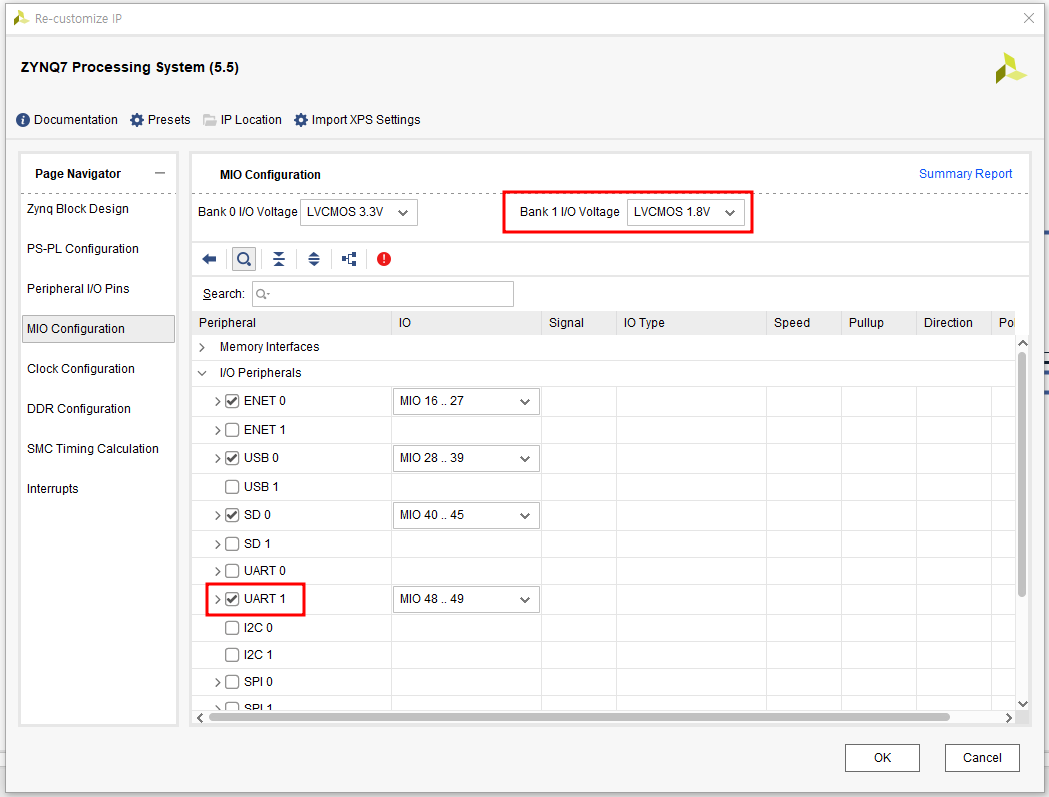Click the Speed column header
Viewport: 1049px width, 797px height.
point(803,323)
